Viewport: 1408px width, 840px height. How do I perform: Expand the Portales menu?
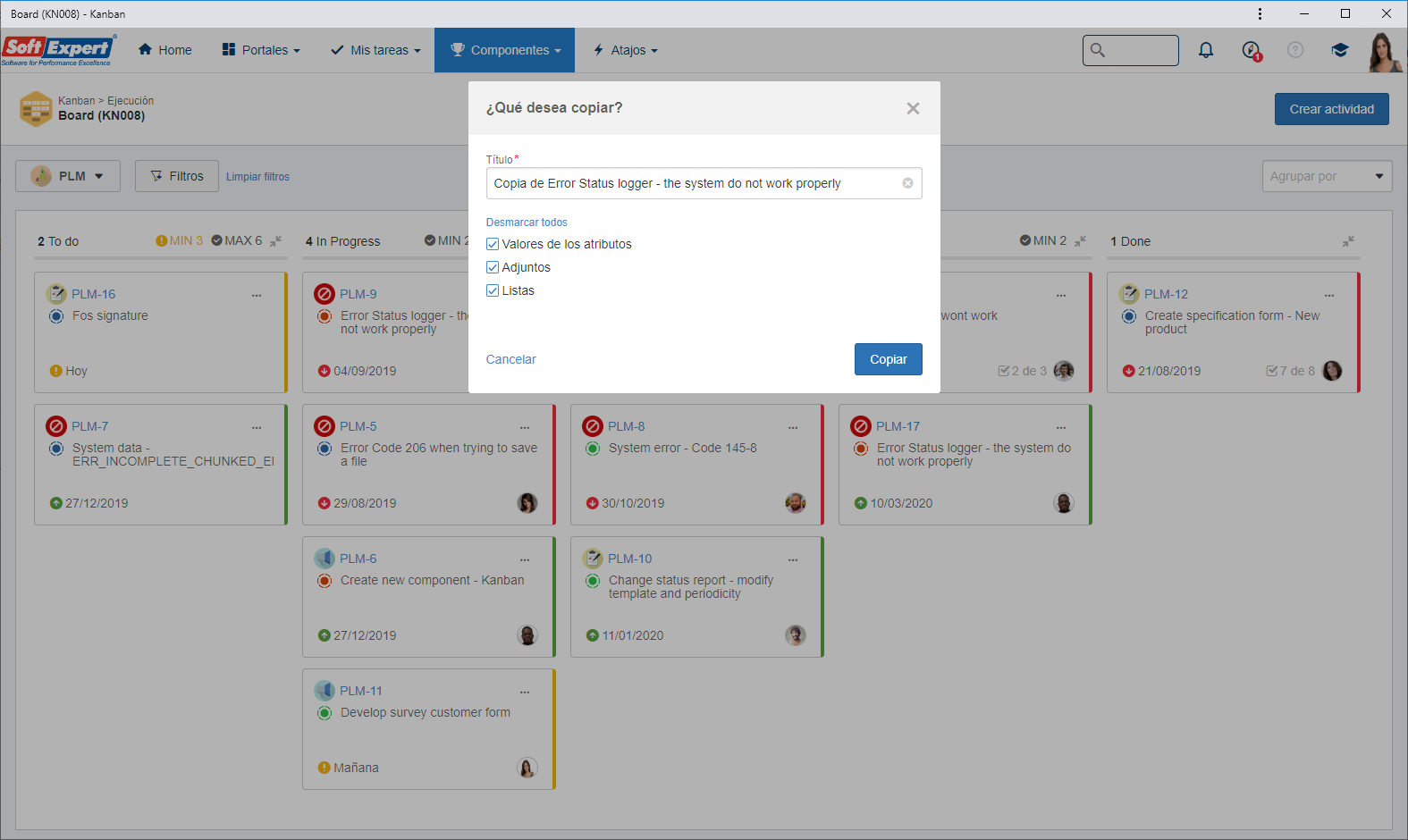click(x=261, y=50)
